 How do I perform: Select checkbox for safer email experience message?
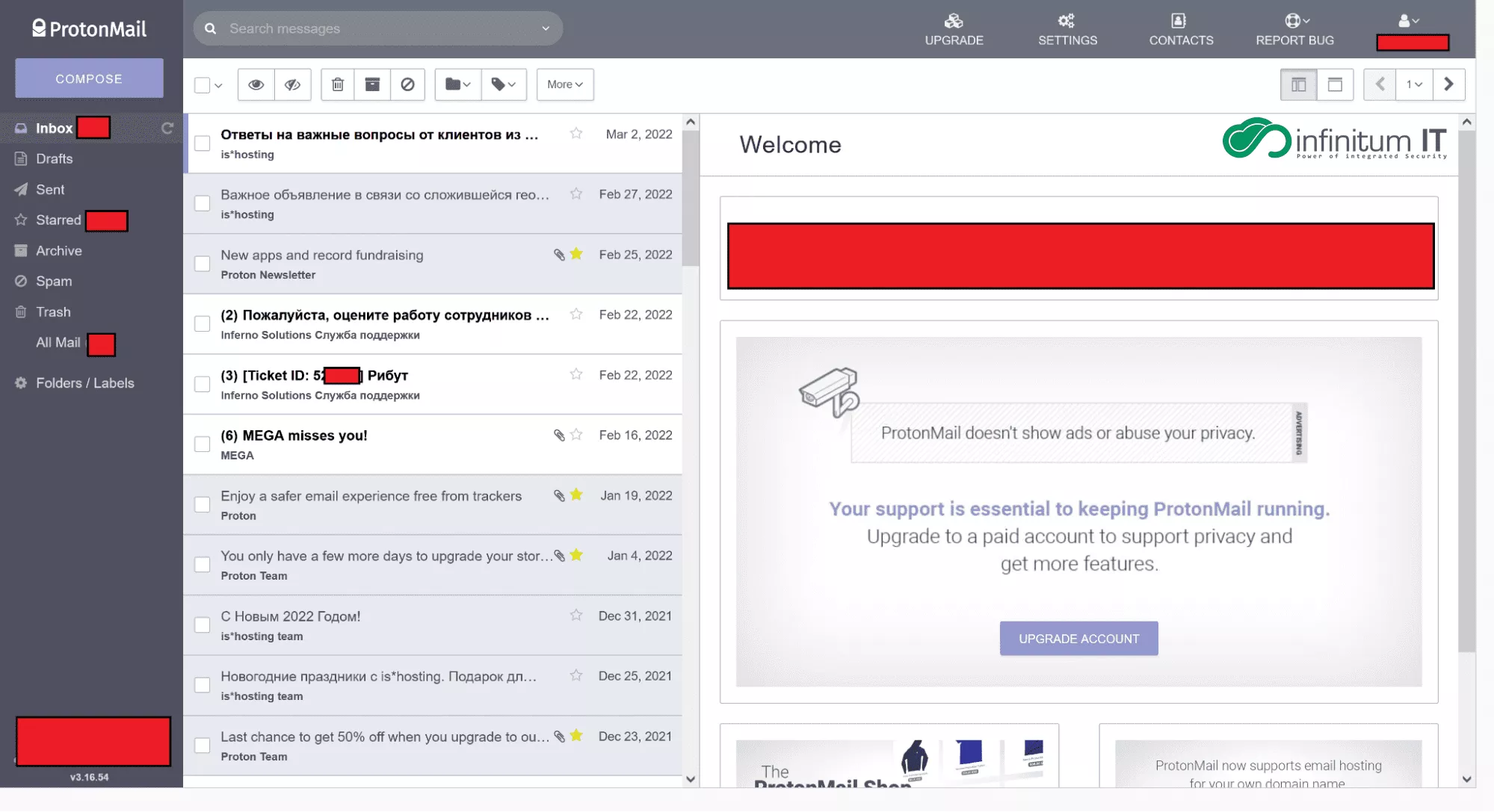coord(202,505)
